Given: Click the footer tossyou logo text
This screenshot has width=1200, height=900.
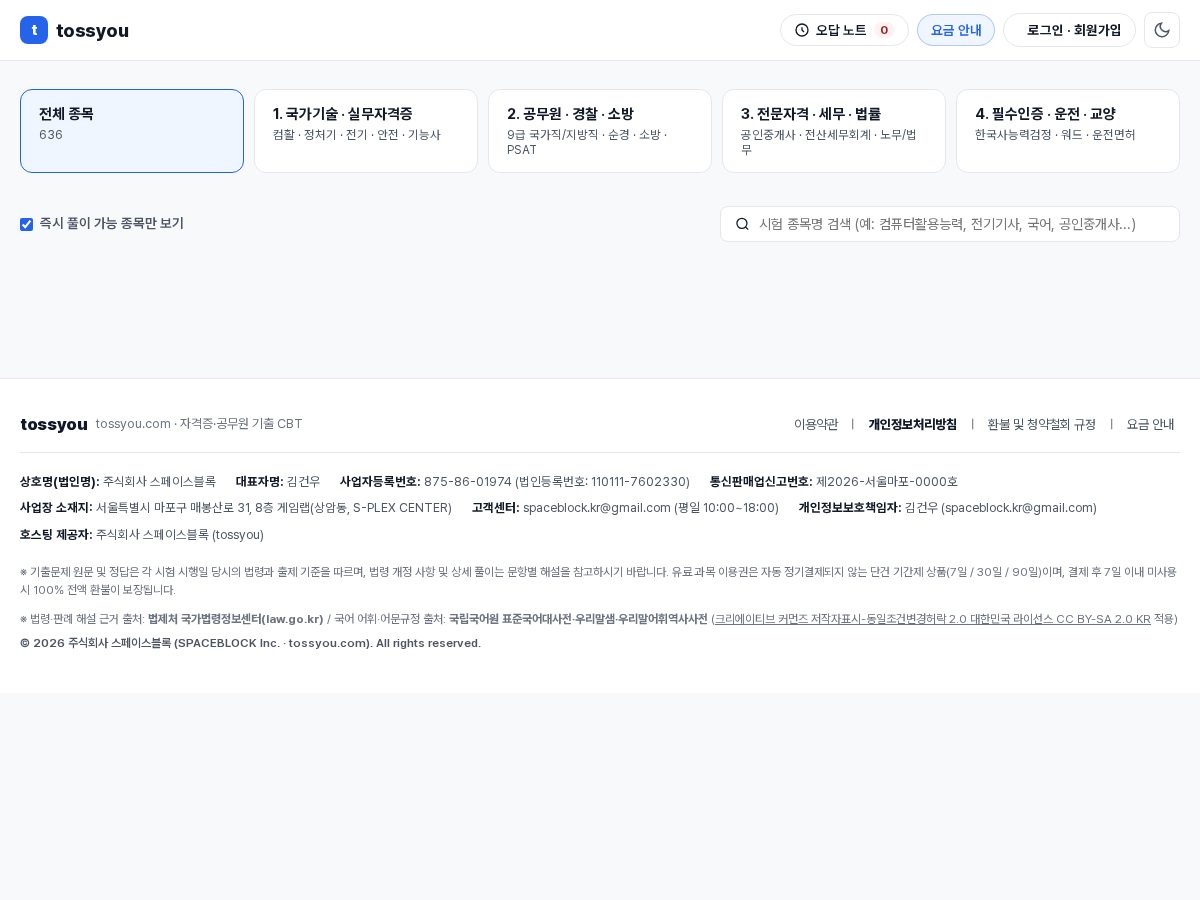Looking at the screenshot, I should tap(54, 424).
